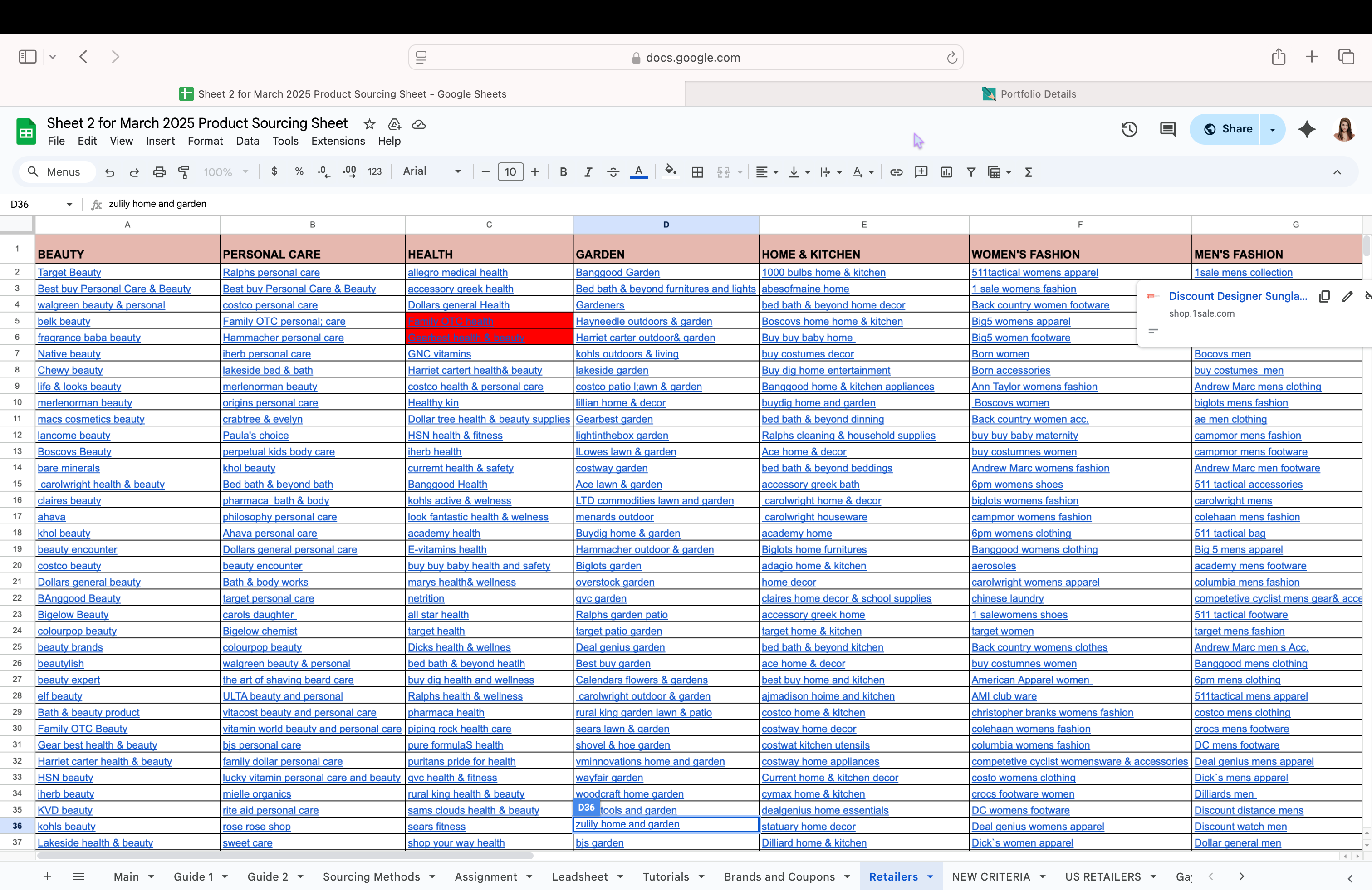Click the Move to folder icon
This screenshot has height=891, width=1372.
(394, 124)
